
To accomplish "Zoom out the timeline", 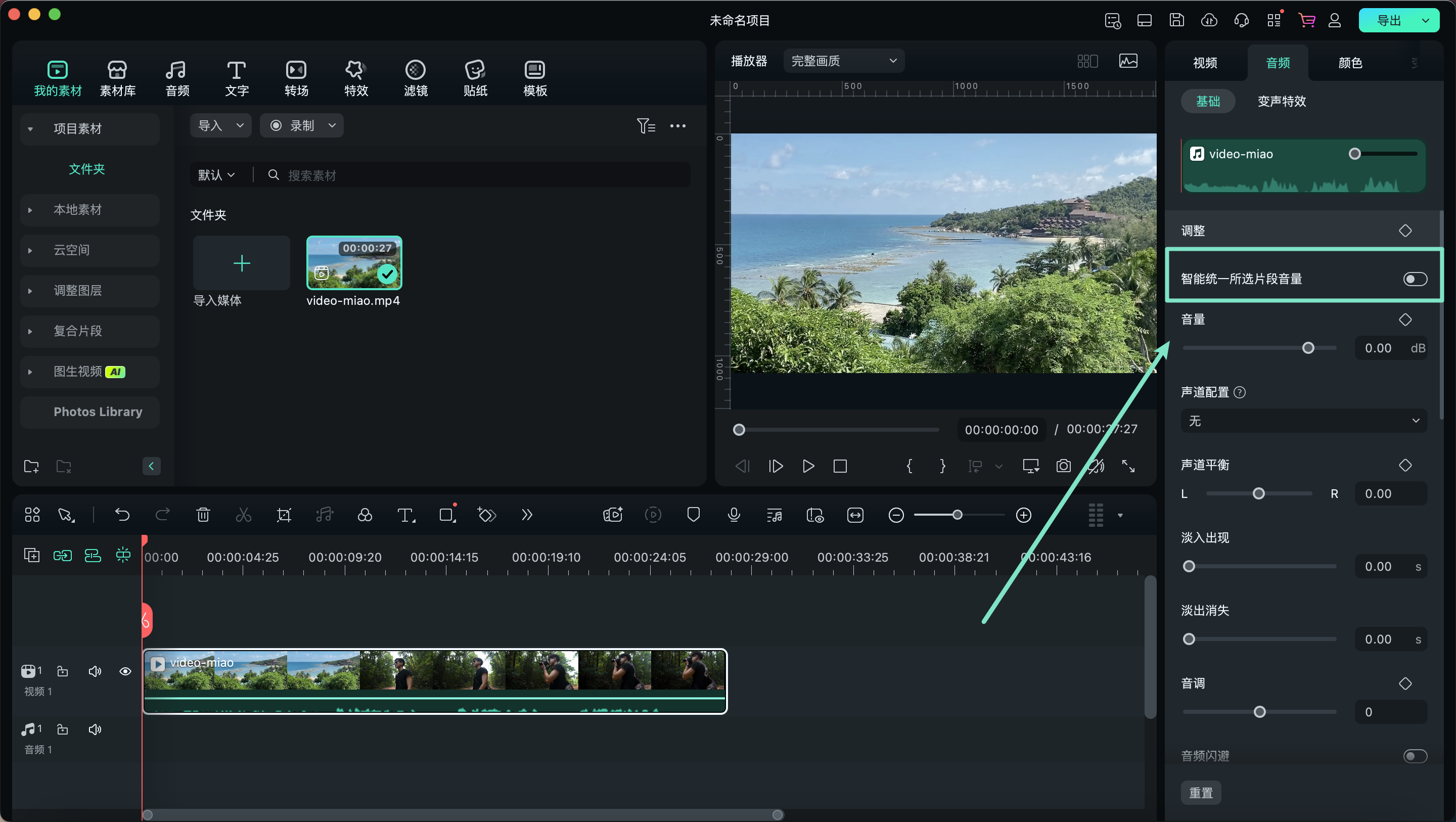I will (x=896, y=515).
